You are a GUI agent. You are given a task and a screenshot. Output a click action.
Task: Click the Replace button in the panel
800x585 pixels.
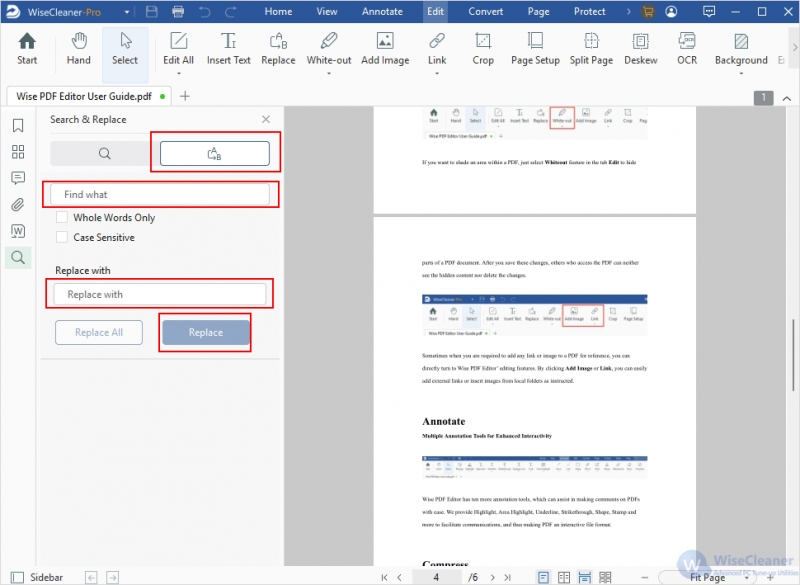point(206,333)
